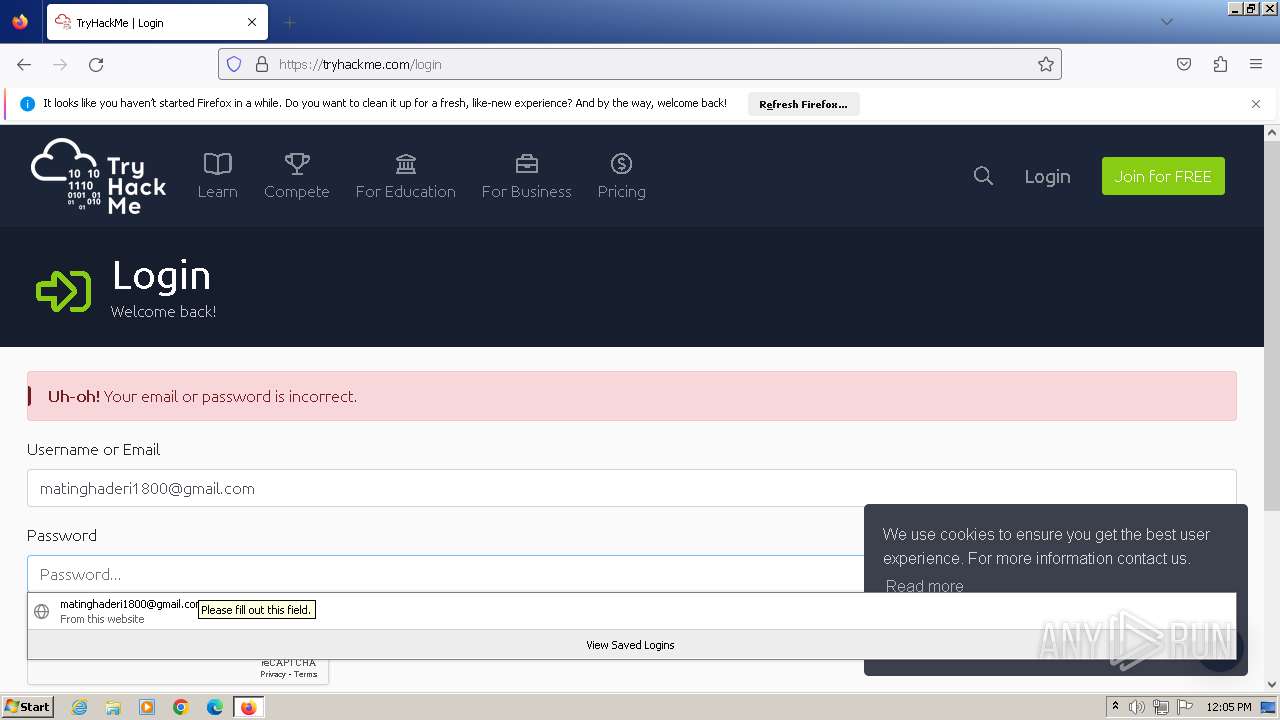Image resolution: width=1280 pixels, height=720 pixels.
Task: Open the Compete trophy icon
Action: click(297, 164)
